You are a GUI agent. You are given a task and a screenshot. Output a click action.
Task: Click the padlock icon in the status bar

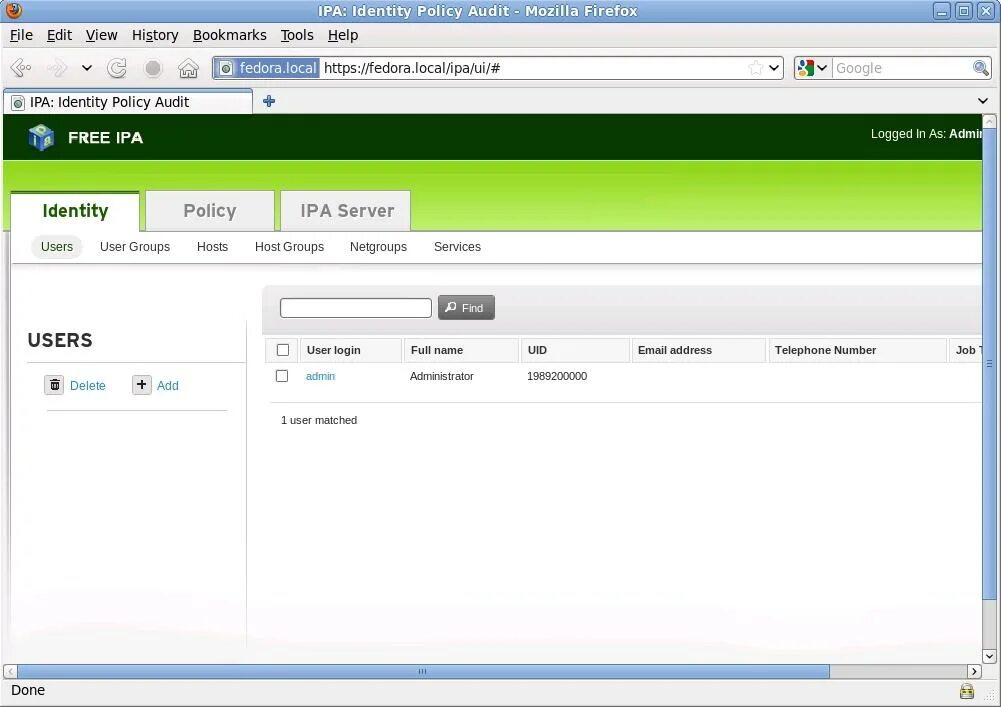[967, 690]
